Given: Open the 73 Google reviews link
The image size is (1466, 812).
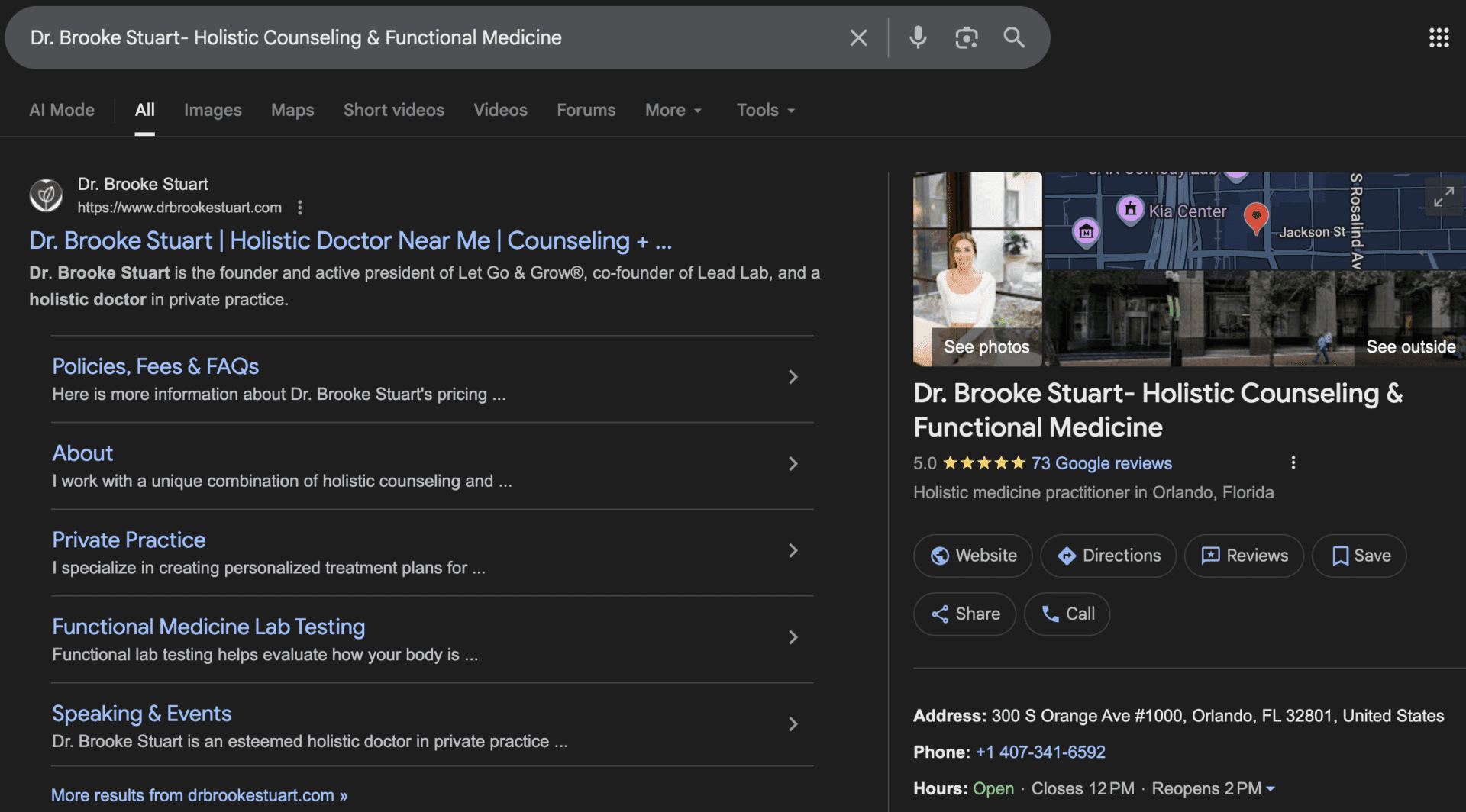Looking at the screenshot, I should [x=1101, y=463].
